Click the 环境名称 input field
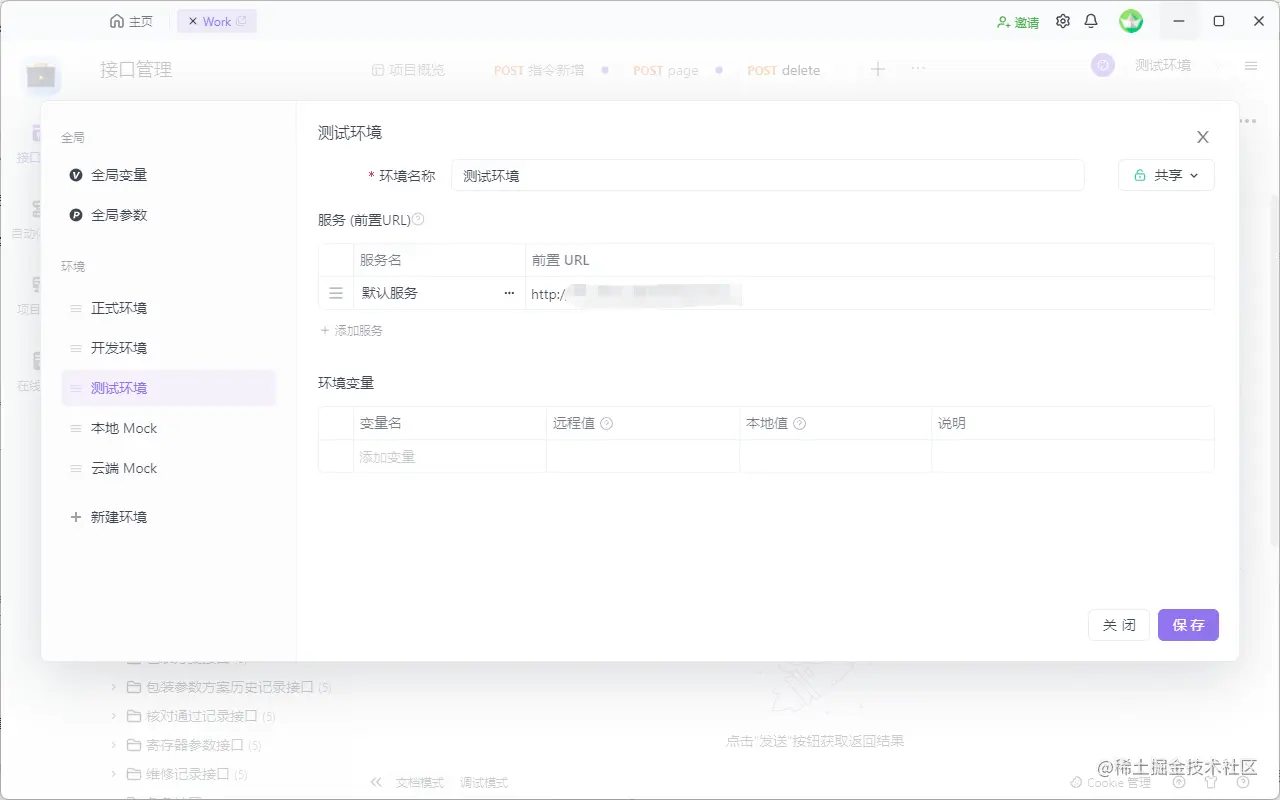Screen dimensions: 1280x800 pyautogui.click(x=768, y=175)
